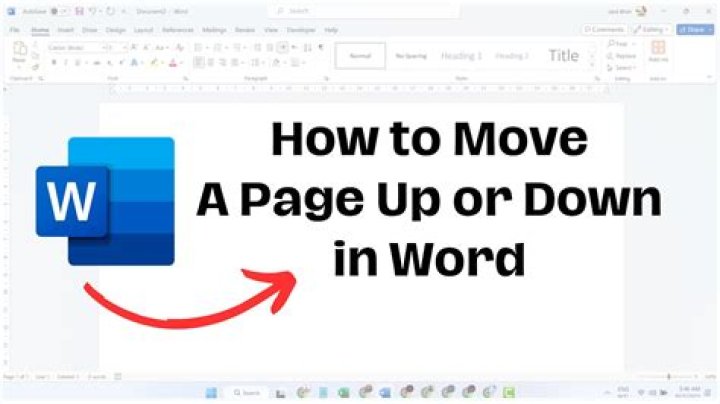720x404 pixels.
Task: Sort the selected paragraphs
Action: coord(308,47)
